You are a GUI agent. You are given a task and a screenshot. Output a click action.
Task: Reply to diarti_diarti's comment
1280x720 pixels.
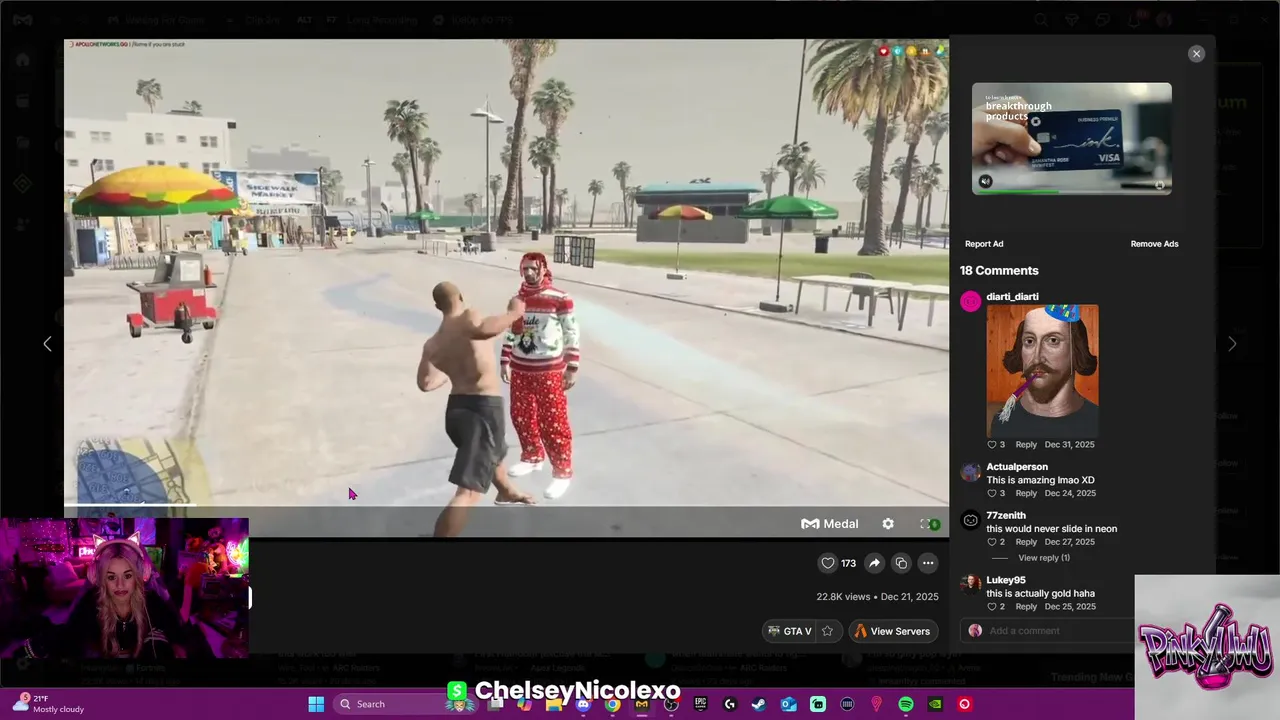tap(1026, 445)
